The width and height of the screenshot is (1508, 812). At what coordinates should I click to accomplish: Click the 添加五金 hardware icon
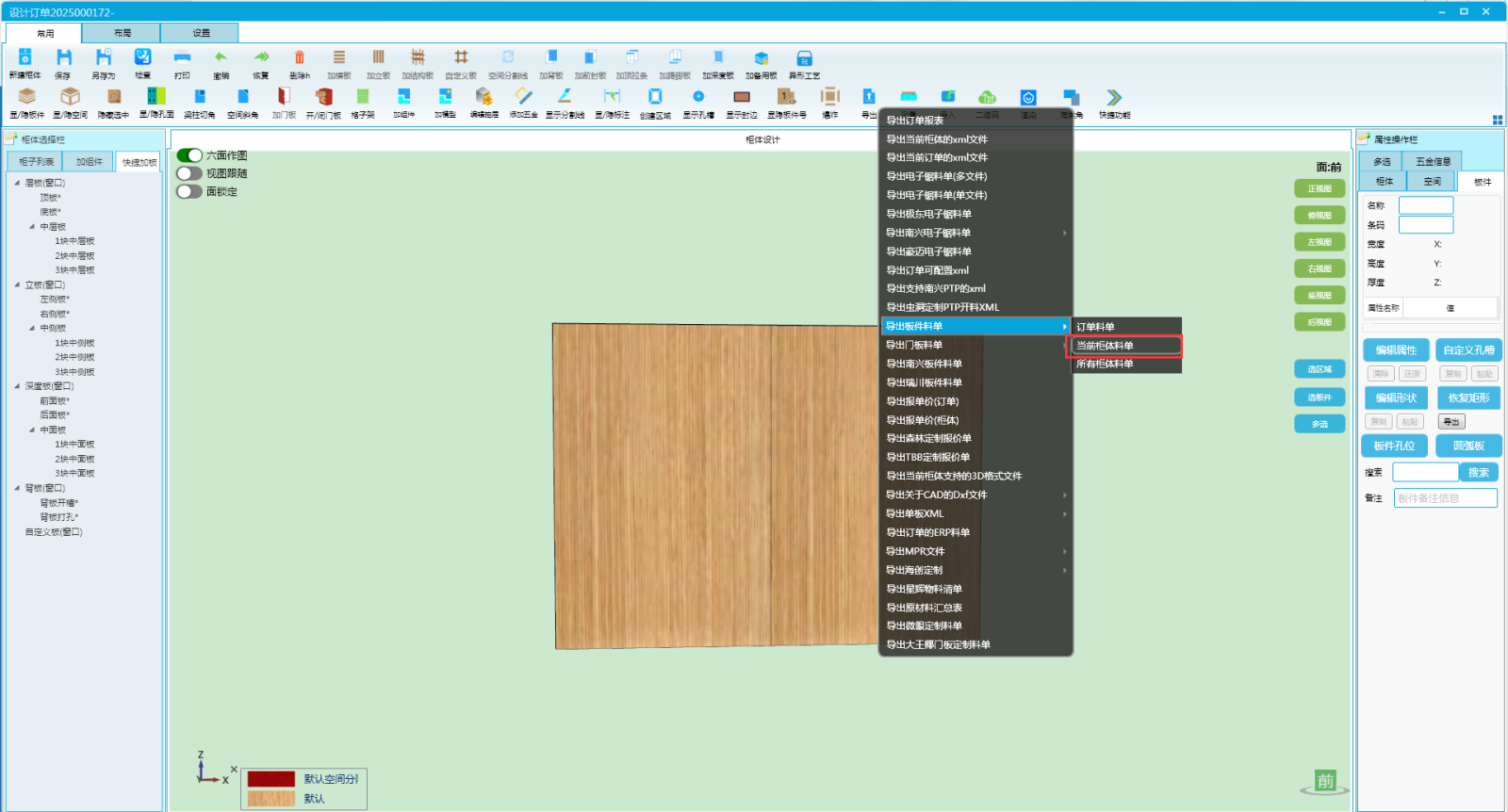click(523, 97)
